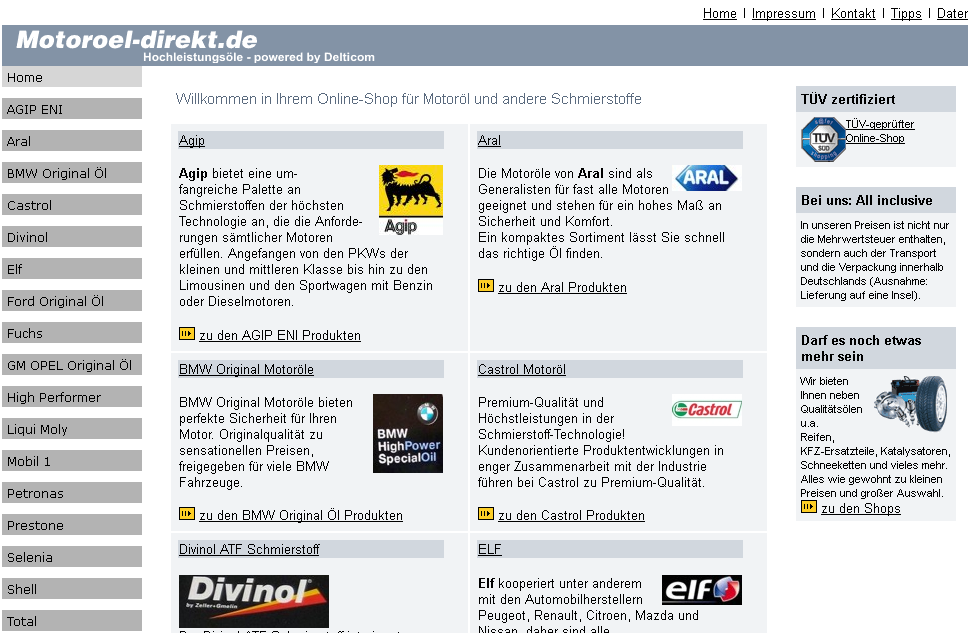Image resolution: width=968 pixels, height=633 pixels.
Task: Select Elf in the sidebar menu
Action: coord(72,269)
